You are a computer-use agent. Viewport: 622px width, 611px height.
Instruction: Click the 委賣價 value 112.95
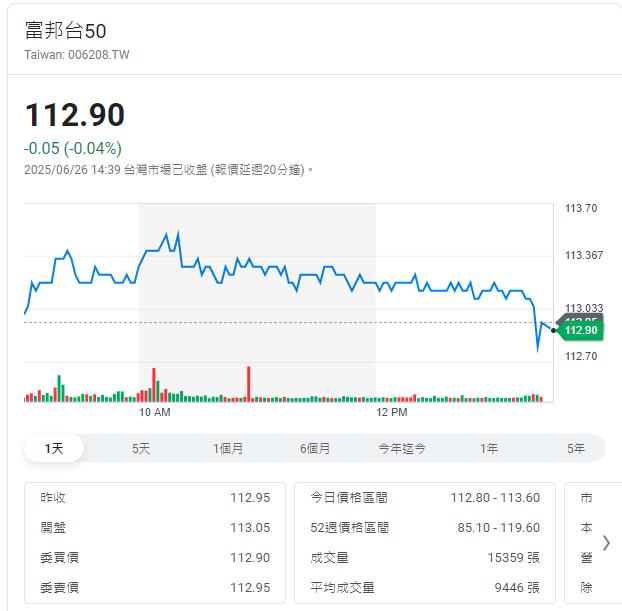[x=250, y=588]
